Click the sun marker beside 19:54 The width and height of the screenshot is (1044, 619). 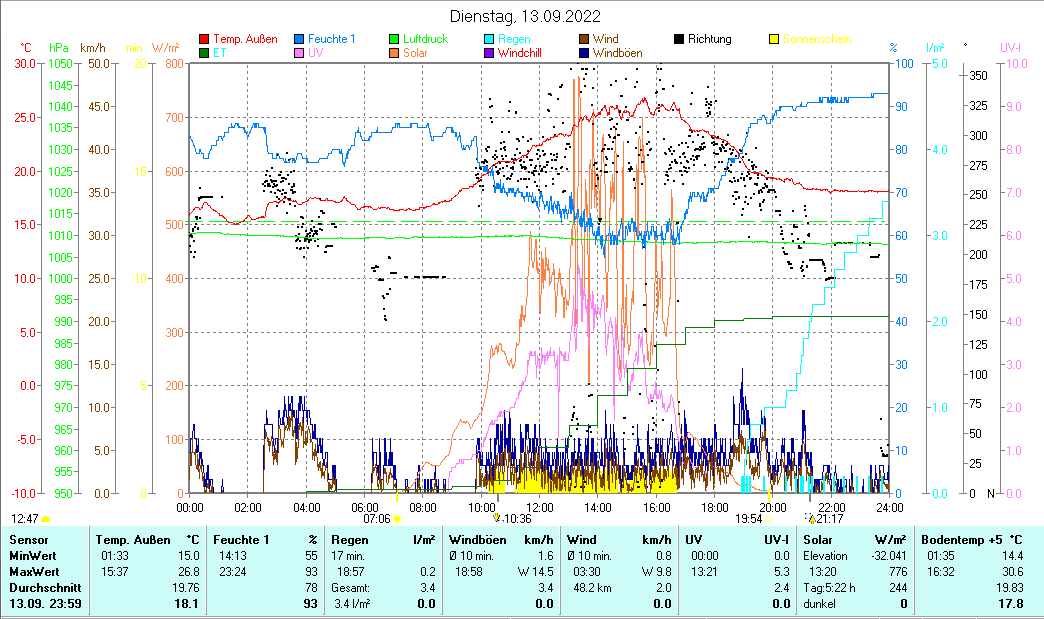768,519
